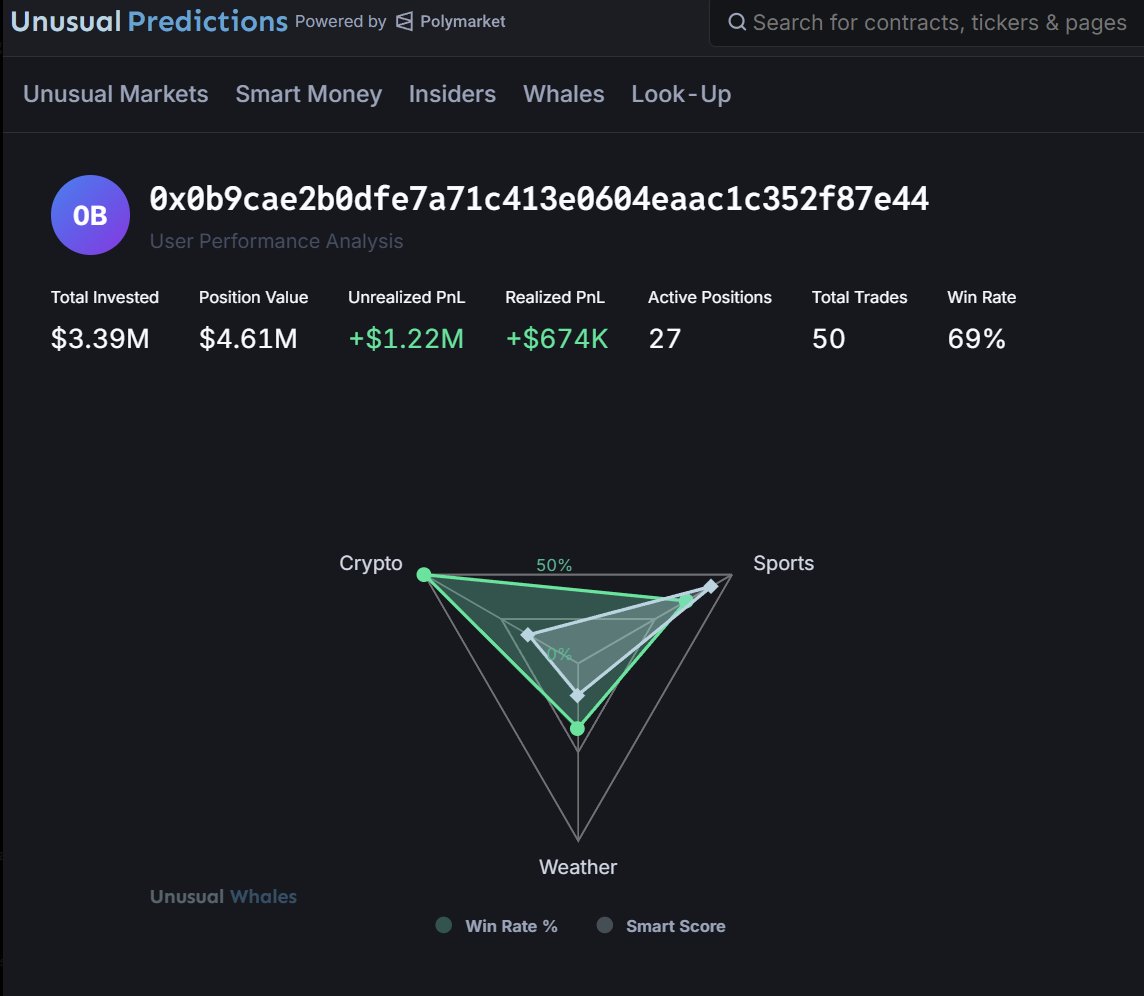Go to the Insiders tab

452,94
